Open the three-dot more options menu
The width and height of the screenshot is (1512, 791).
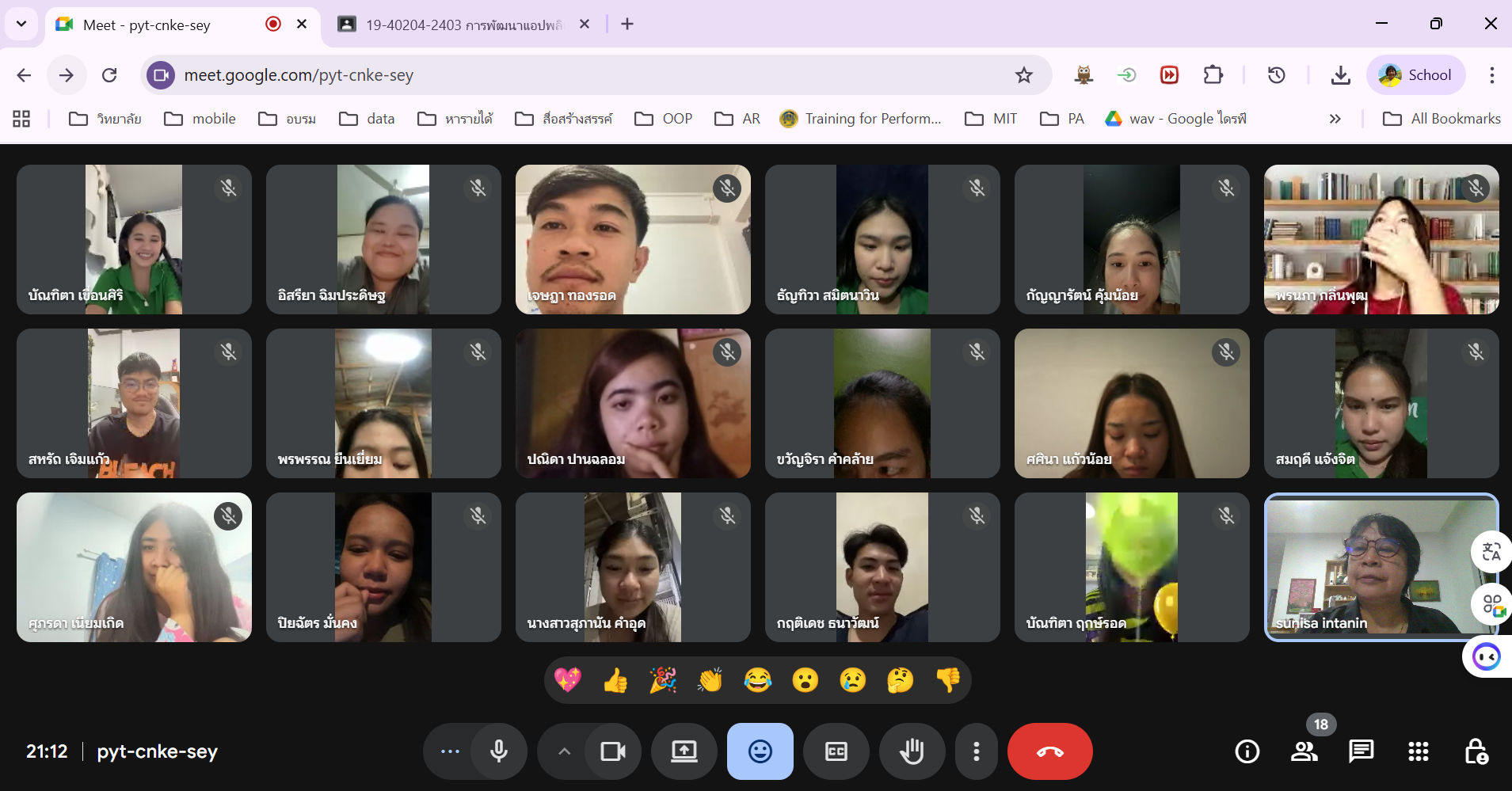pos(976,751)
